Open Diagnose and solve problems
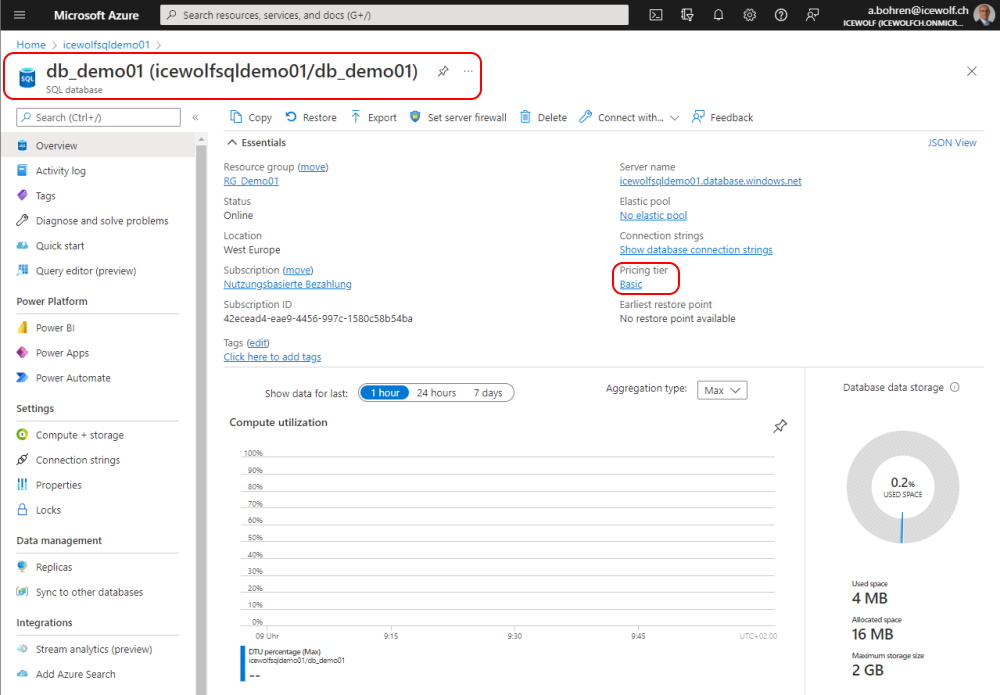The width and height of the screenshot is (1000, 695). click(x=98, y=221)
